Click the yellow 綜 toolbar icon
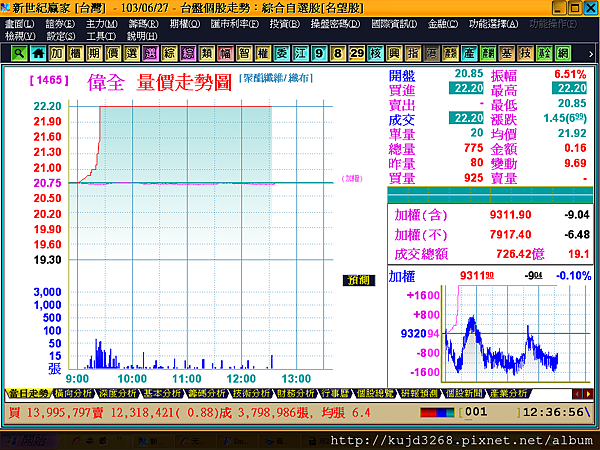The height and width of the screenshot is (450, 600). click(169, 53)
